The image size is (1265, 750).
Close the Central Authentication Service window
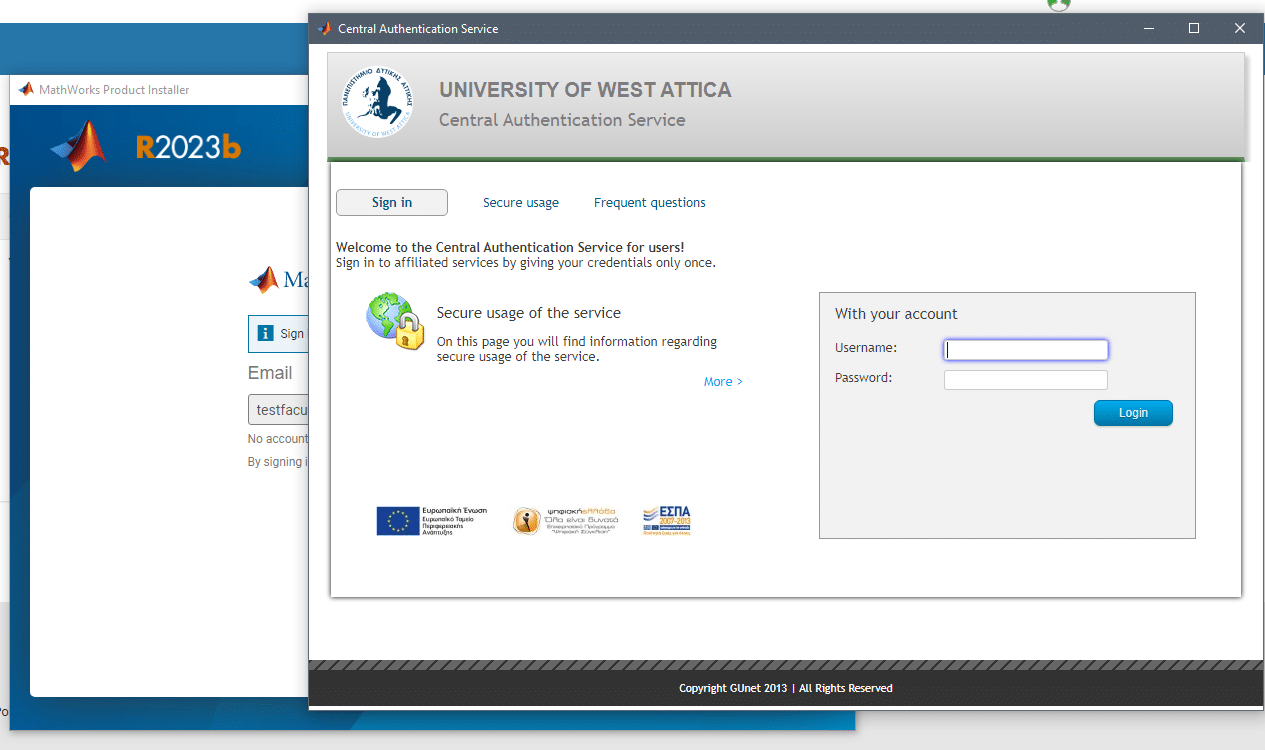coord(1240,29)
